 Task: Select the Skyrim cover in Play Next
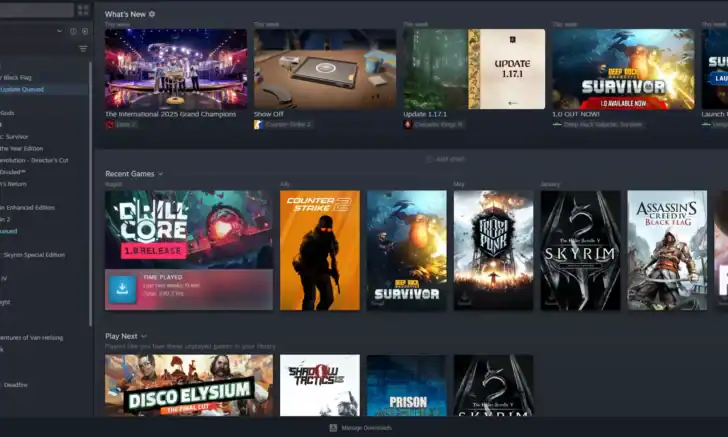(494, 385)
